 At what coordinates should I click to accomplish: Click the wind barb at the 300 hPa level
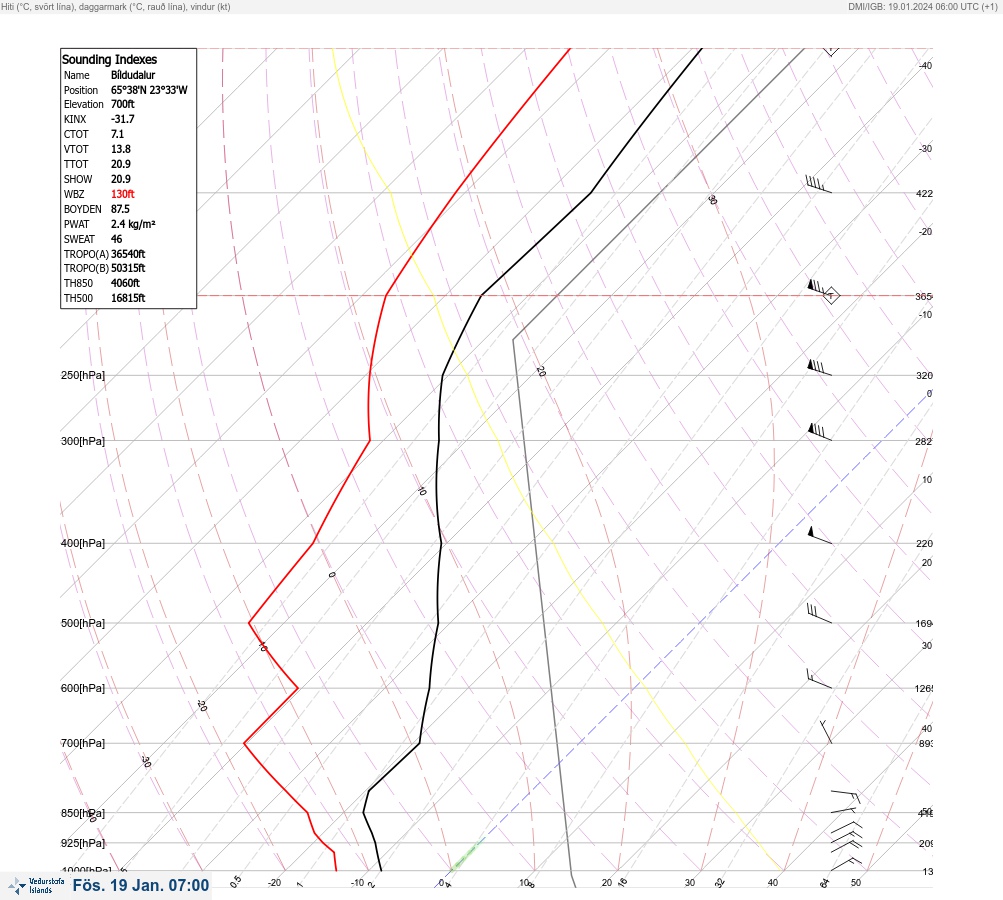(819, 432)
